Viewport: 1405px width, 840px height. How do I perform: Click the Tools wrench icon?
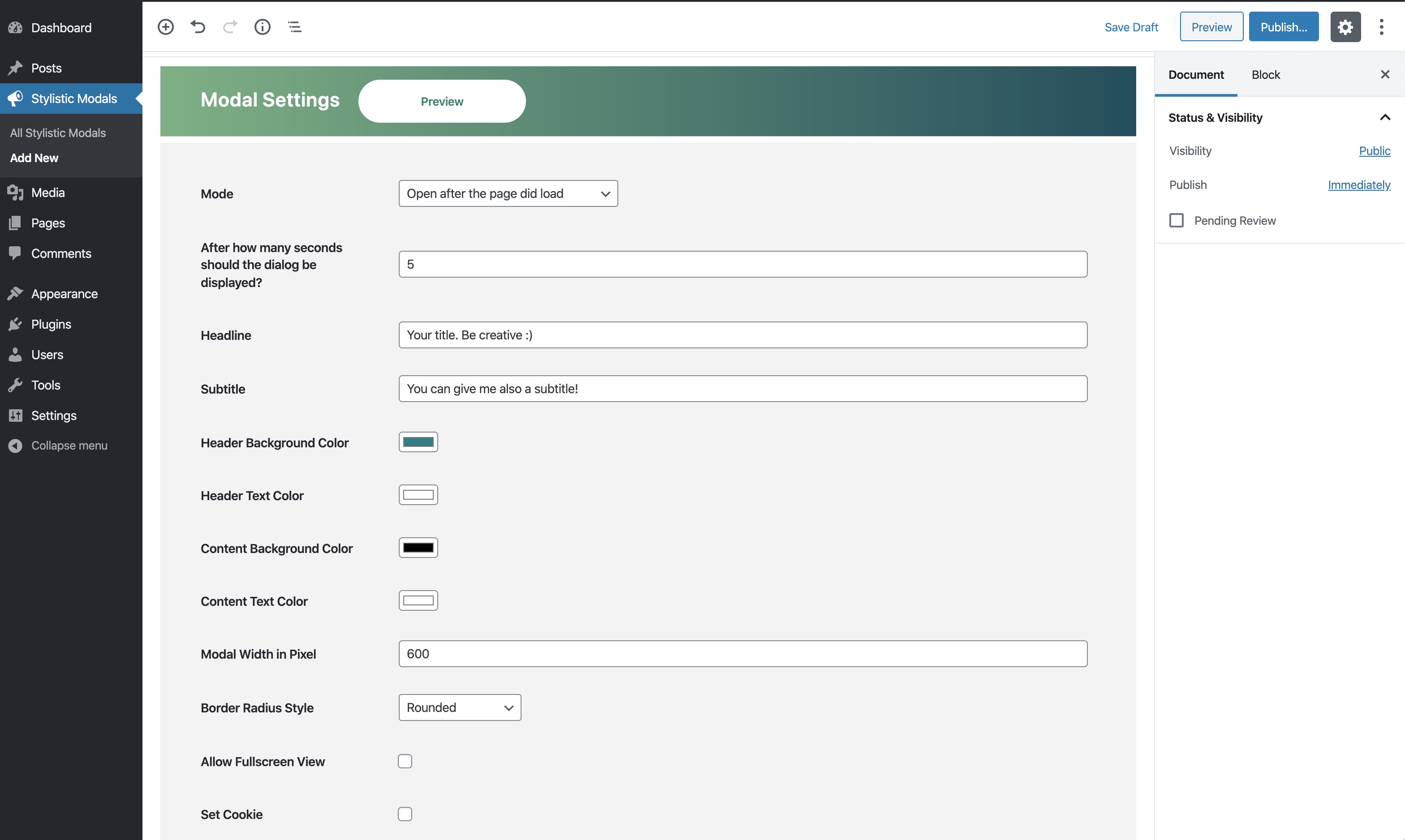click(15, 385)
